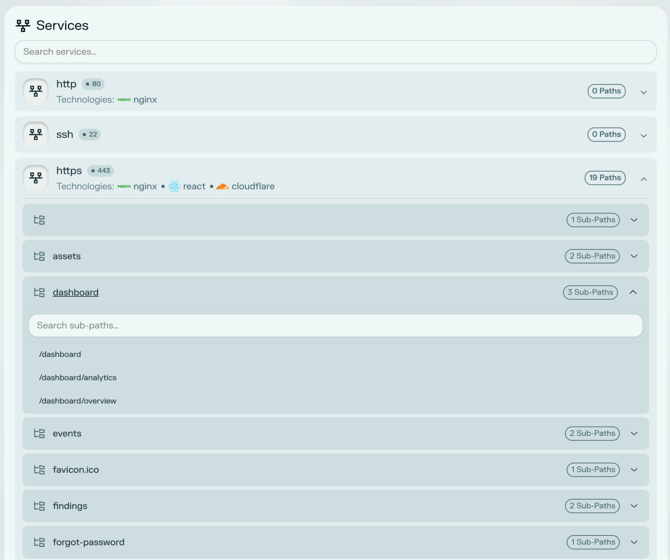Click the https service network icon
670x560 pixels.
pos(35,178)
